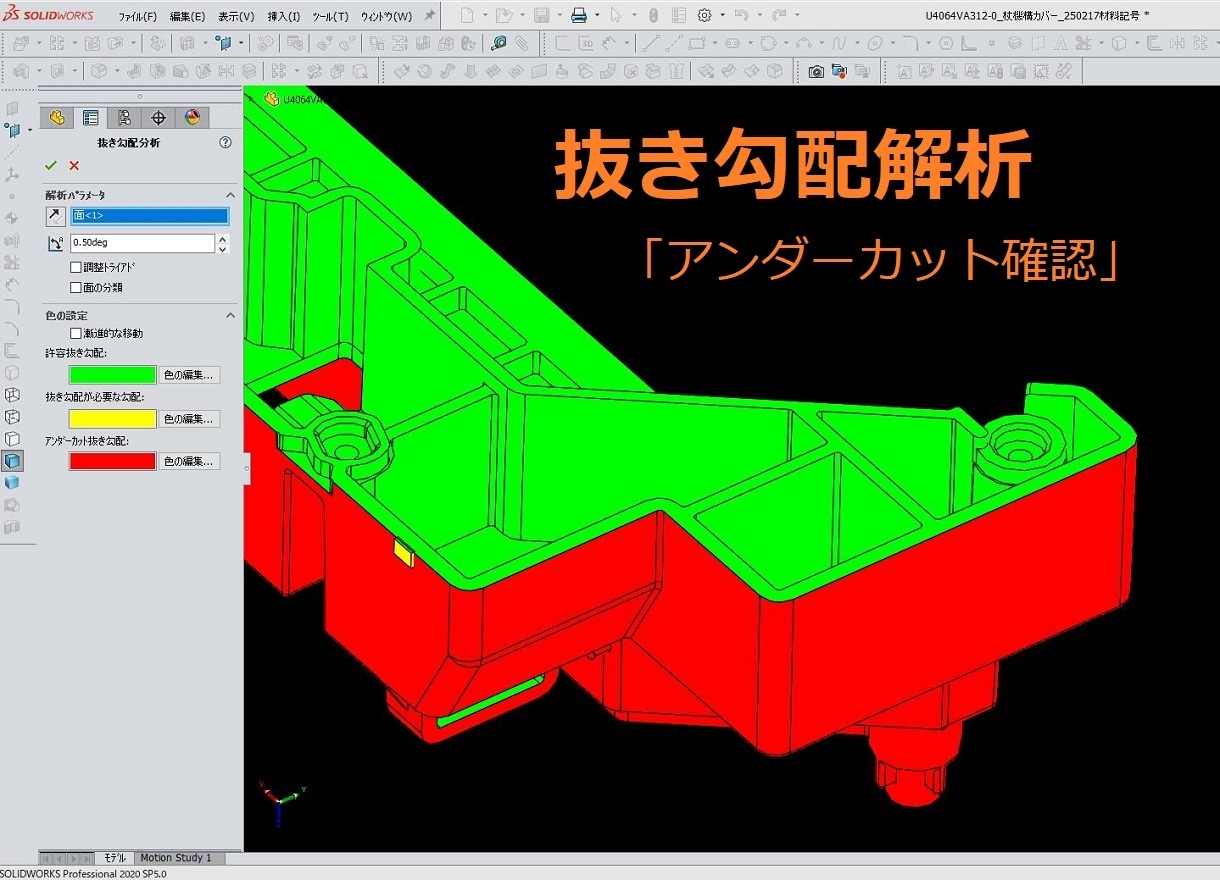The width and height of the screenshot is (1220, 880).
Task: Confirm draft analysis with green checkmark
Action: pyautogui.click(x=51, y=166)
